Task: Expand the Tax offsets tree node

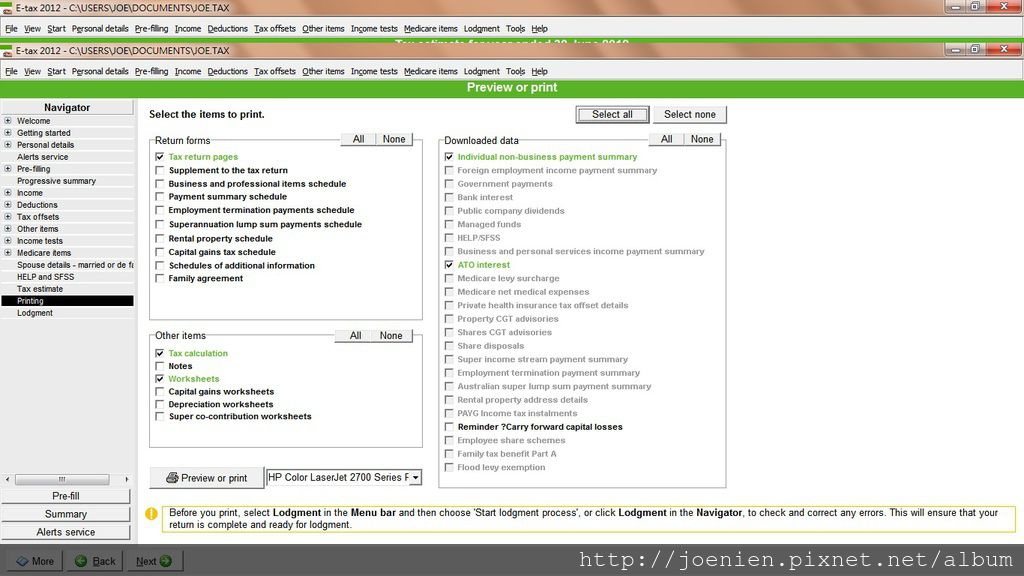Action: tap(8, 217)
